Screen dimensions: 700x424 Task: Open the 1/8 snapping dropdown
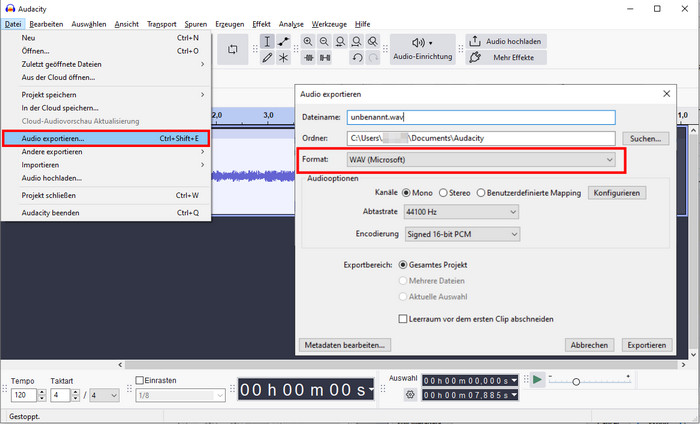(180, 395)
